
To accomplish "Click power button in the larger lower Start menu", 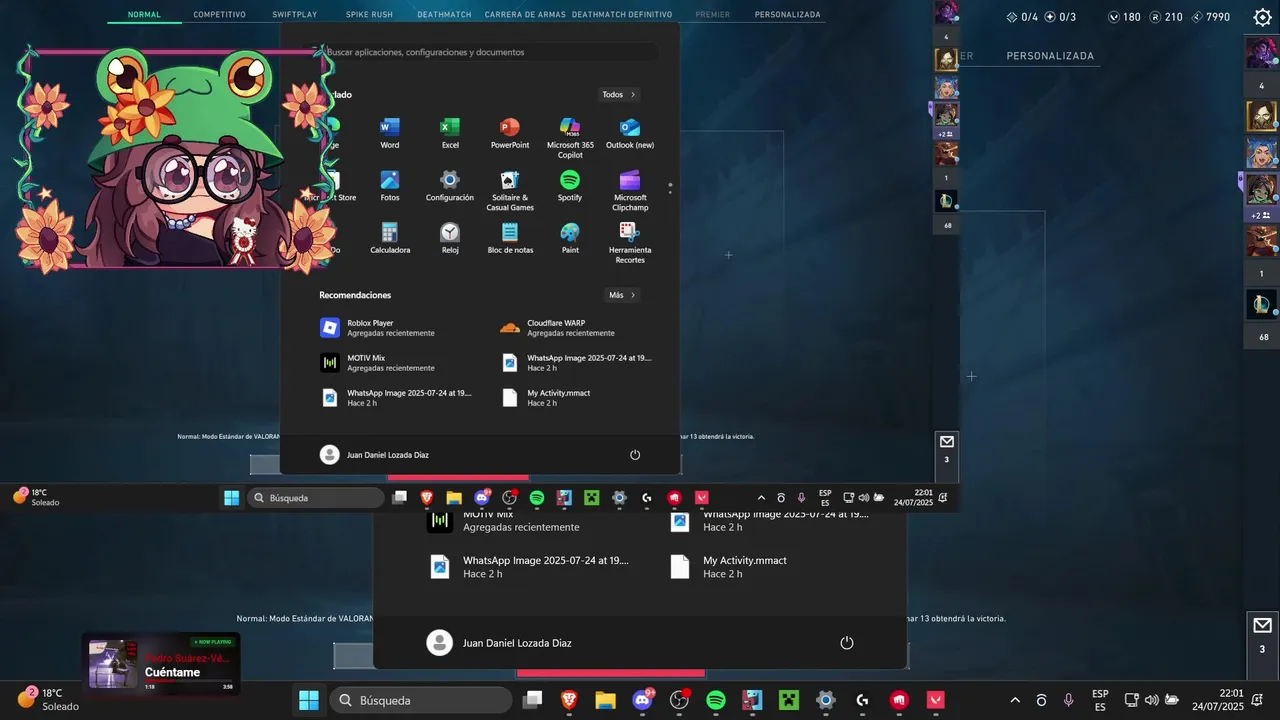I will [x=847, y=643].
